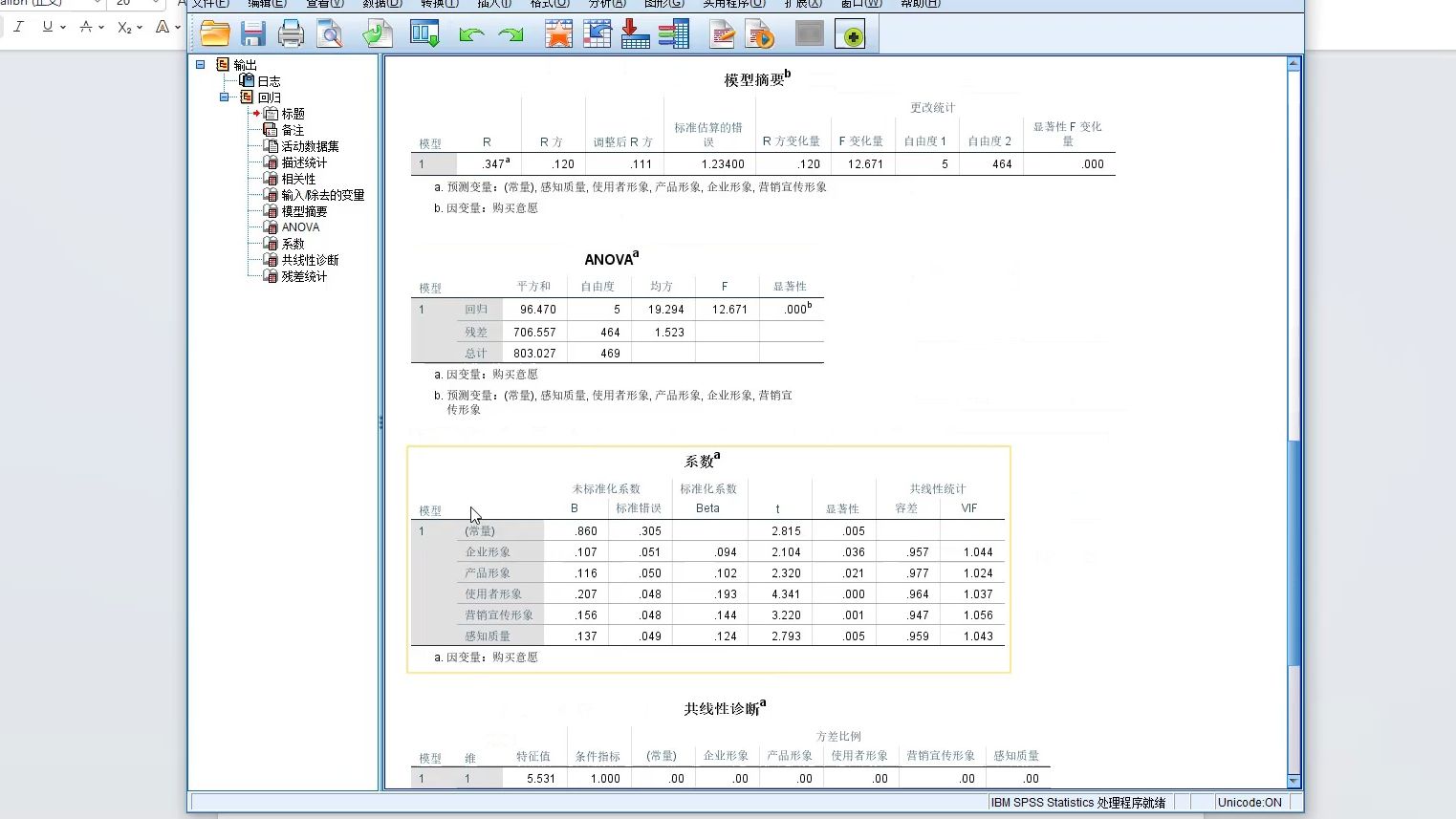Redo the last undone action
The height and width of the screenshot is (819, 1456).
click(511, 35)
